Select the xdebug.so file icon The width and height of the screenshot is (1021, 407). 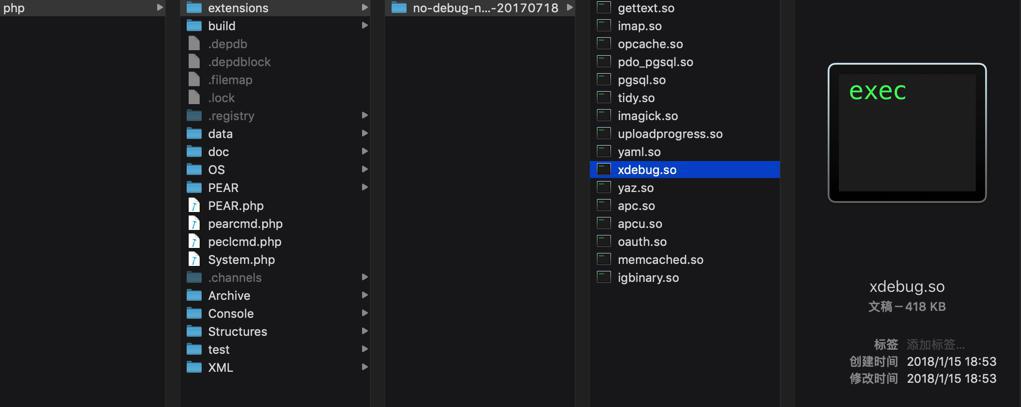(604, 169)
